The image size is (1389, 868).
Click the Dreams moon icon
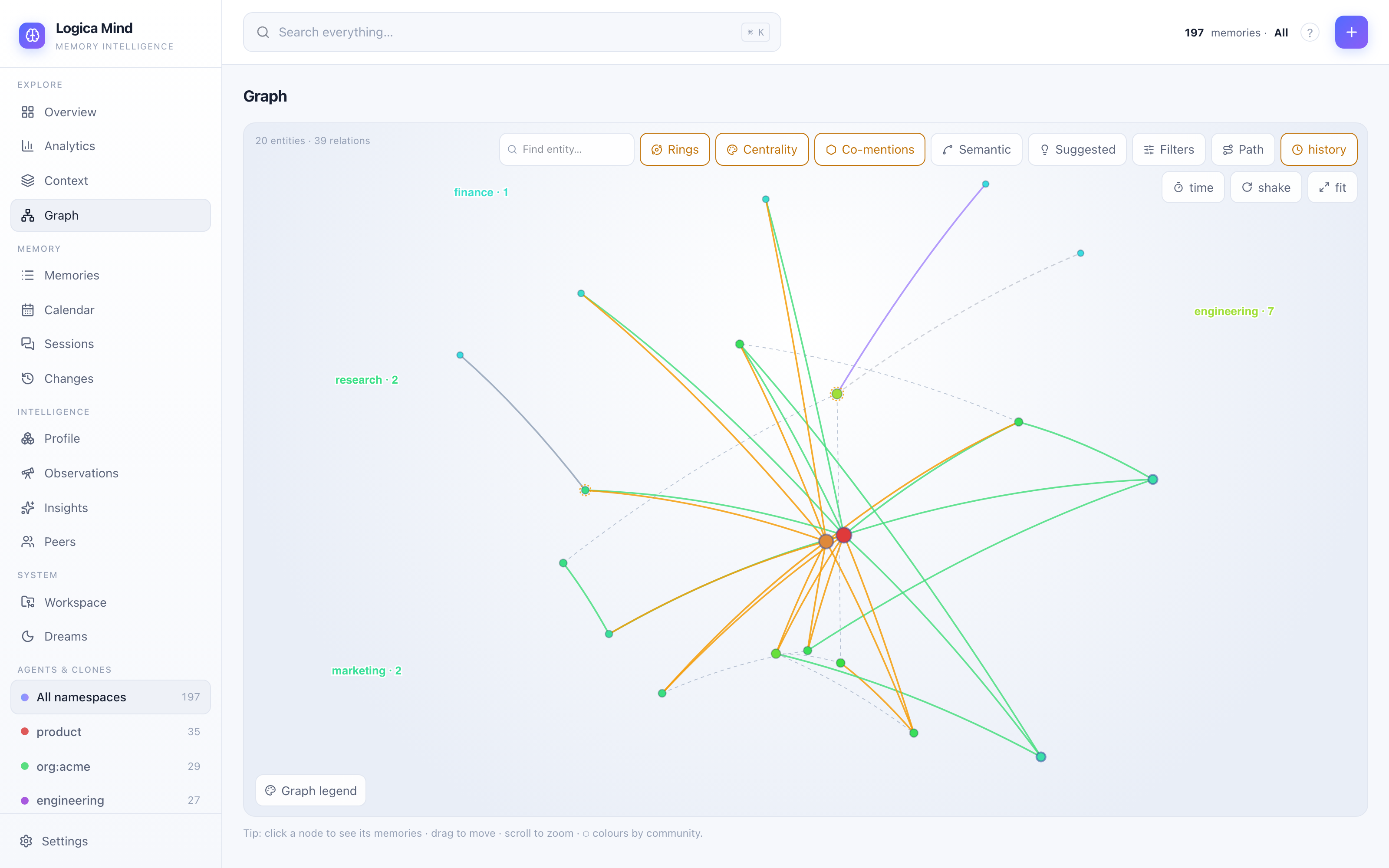point(27,636)
